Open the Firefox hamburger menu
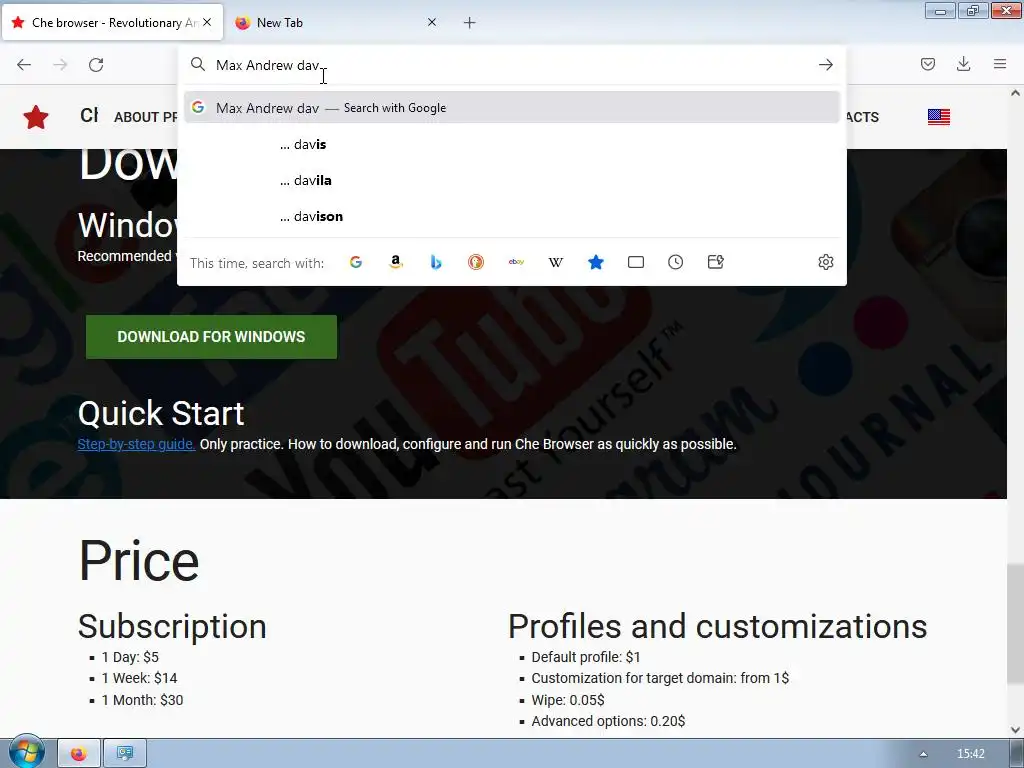Viewport: 1024px width, 768px height. pyautogui.click(x=1000, y=64)
